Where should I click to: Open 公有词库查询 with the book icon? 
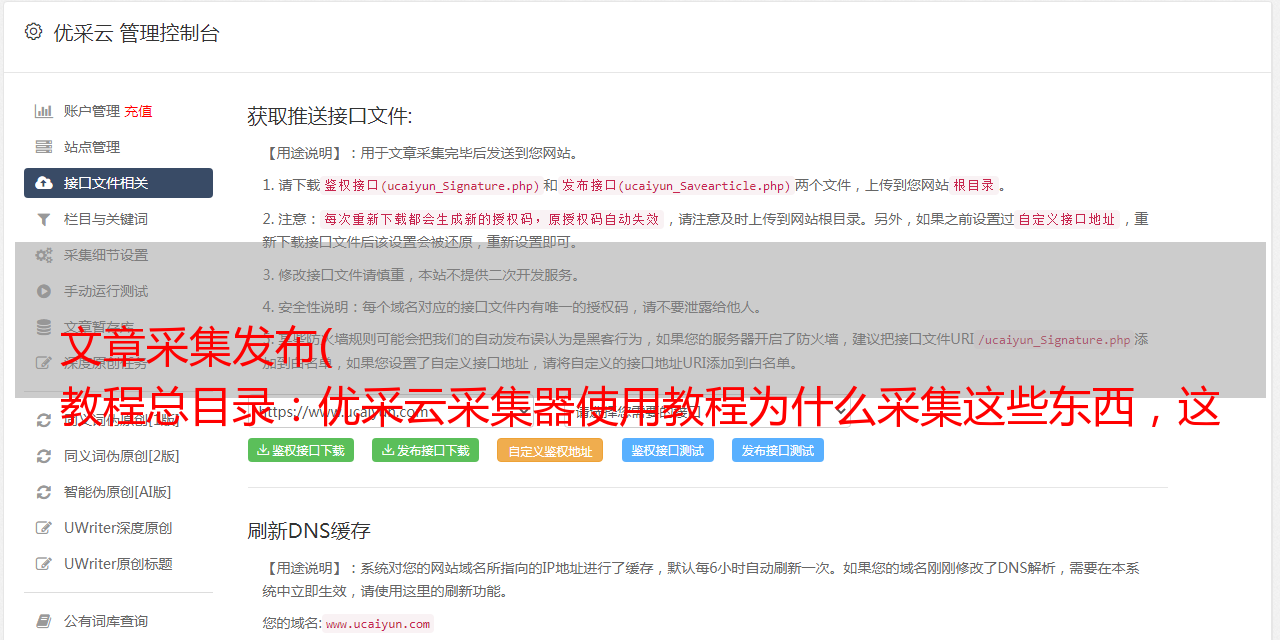(118, 621)
